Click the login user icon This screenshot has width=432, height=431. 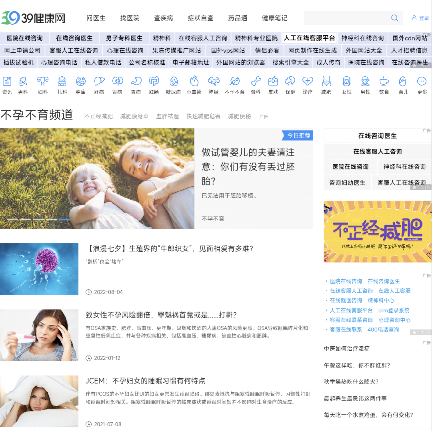(414, 18)
